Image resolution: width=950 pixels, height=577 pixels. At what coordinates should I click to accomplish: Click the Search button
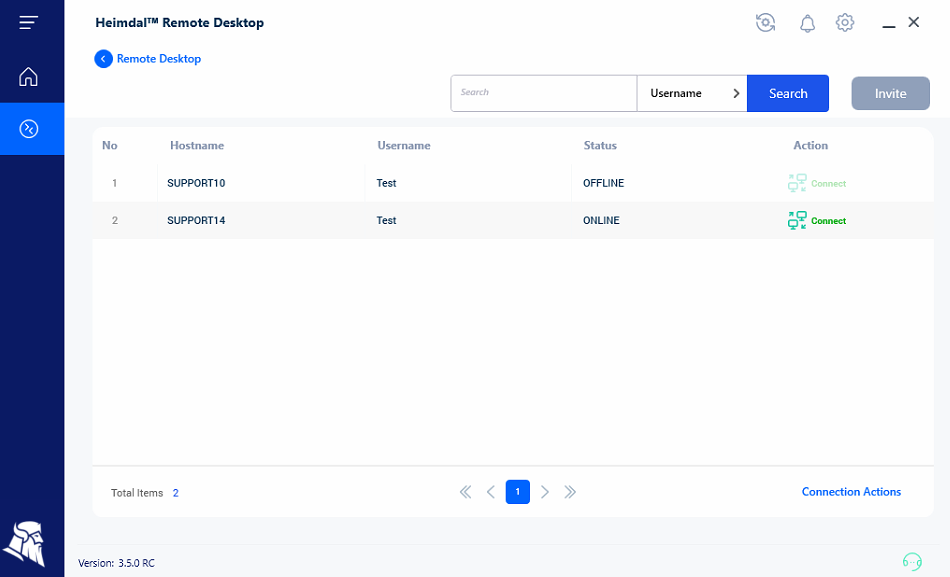[788, 92]
